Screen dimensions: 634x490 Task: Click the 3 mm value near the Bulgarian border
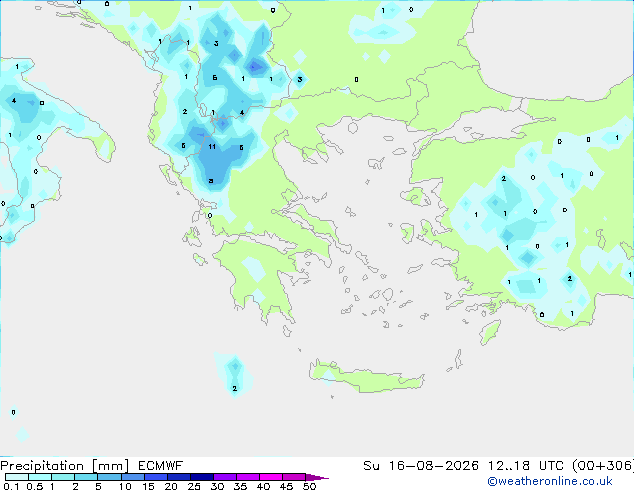tap(300, 79)
